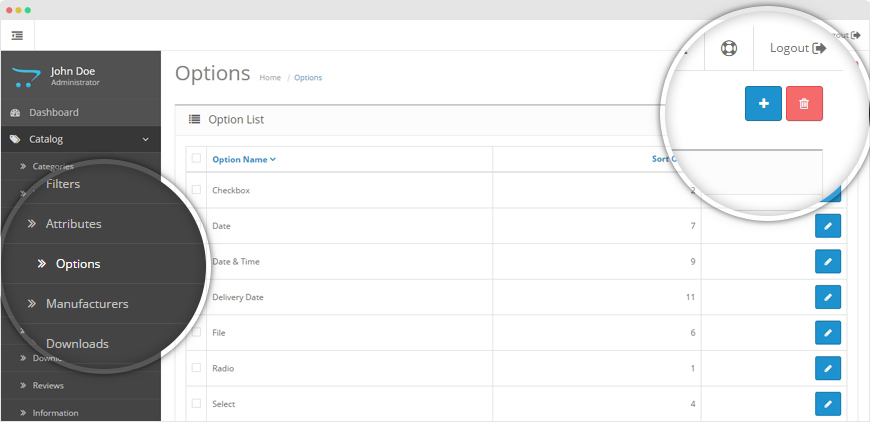Tick the checkbox beside Radio
Viewport: 870px width, 424px height.
(x=196, y=368)
